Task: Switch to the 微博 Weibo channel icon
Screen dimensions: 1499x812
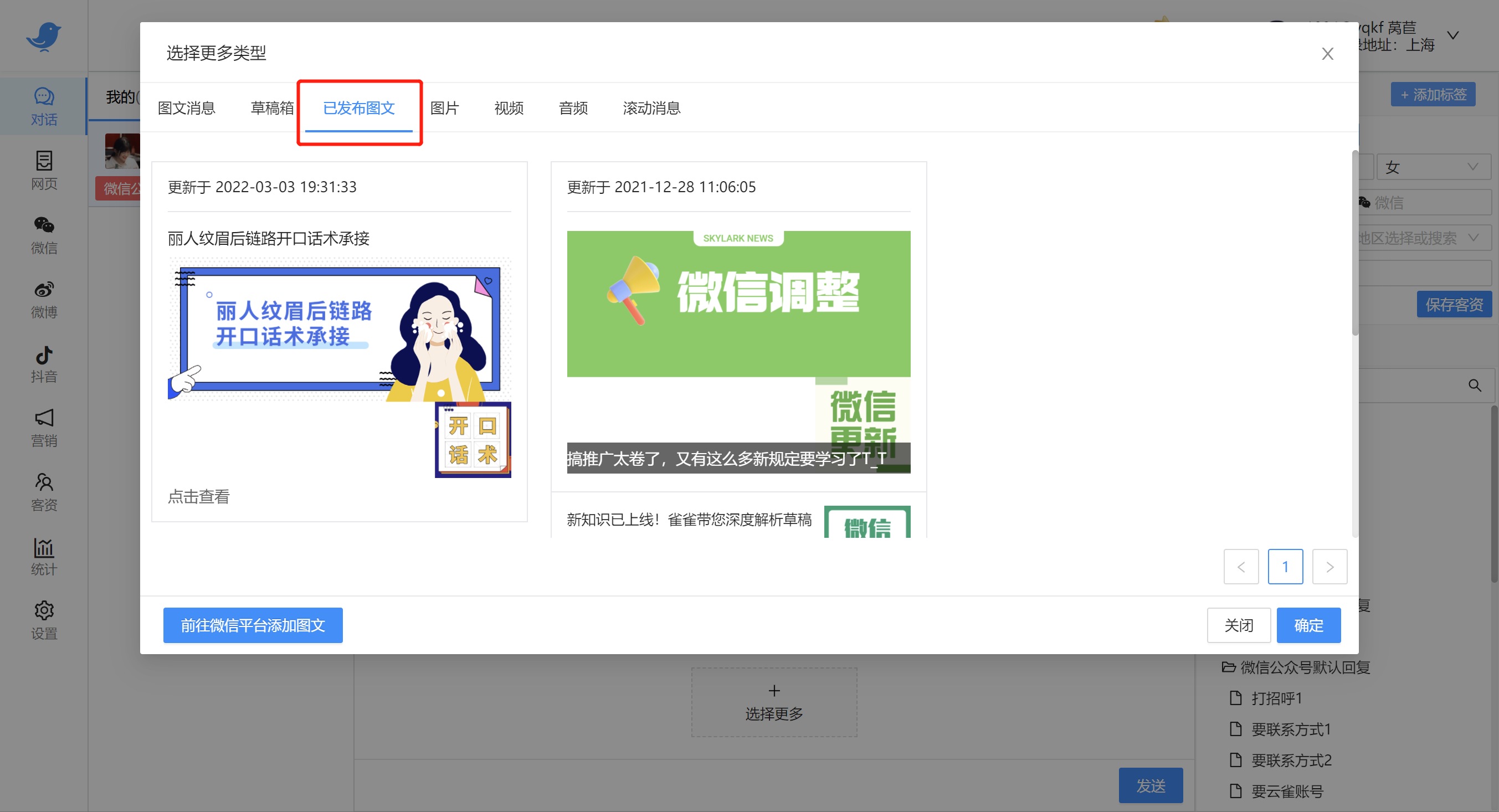Action: [x=44, y=299]
